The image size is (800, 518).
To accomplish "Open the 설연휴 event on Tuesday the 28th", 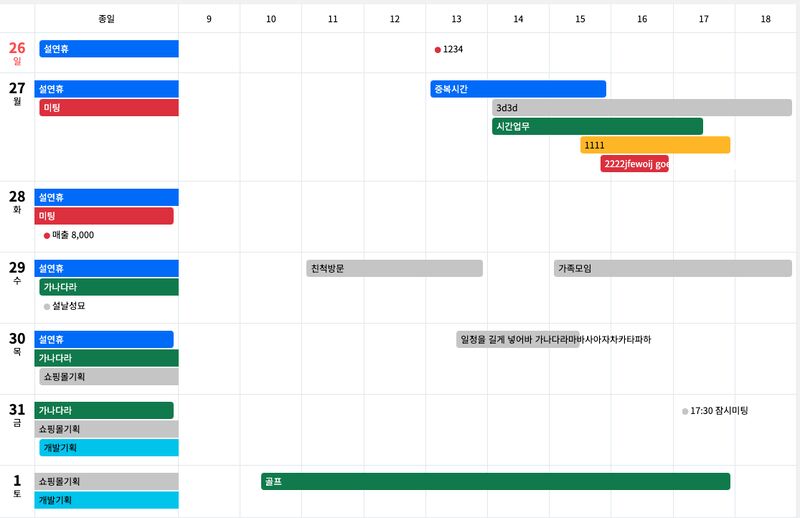I will coord(107,198).
